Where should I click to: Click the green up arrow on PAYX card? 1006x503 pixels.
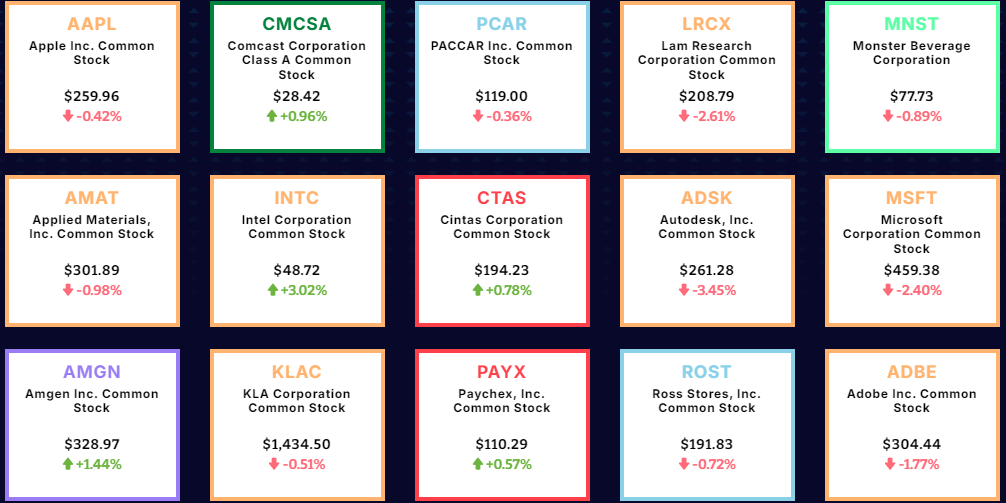pyautogui.click(x=478, y=464)
